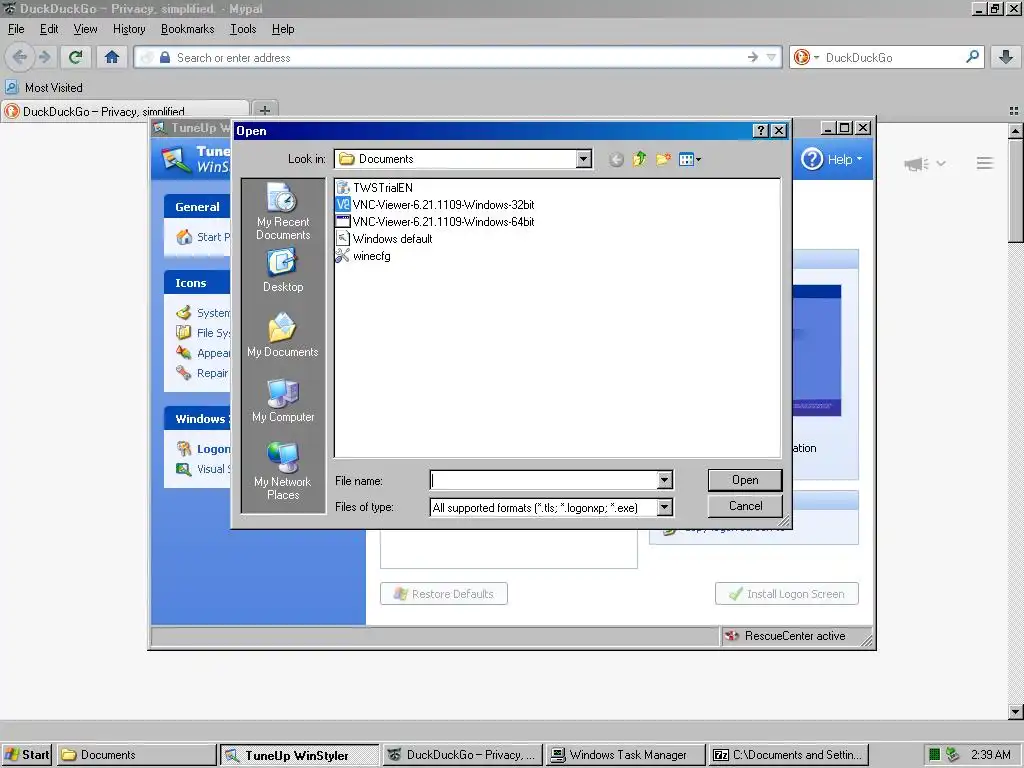The height and width of the screenshot is (768, 1024).
Task: Go up one folder level in Open dialog
Action: click(639, 159)
